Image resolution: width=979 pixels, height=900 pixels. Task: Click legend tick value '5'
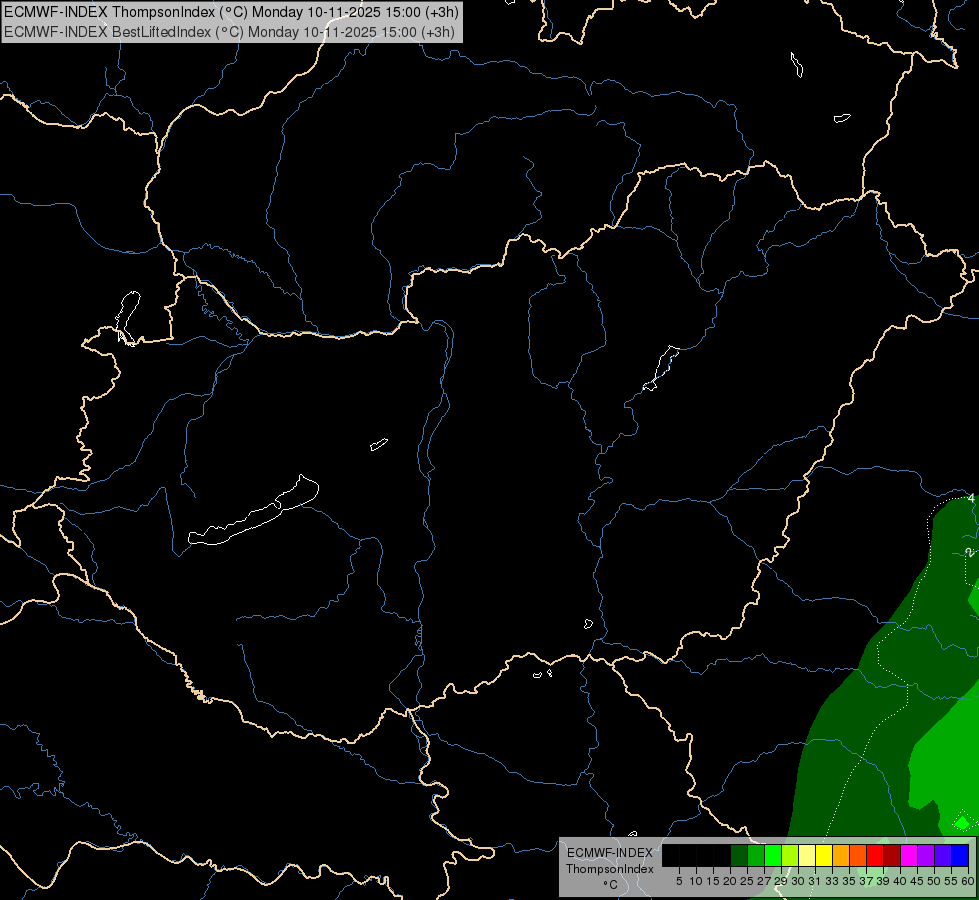(x=679, y=881)
